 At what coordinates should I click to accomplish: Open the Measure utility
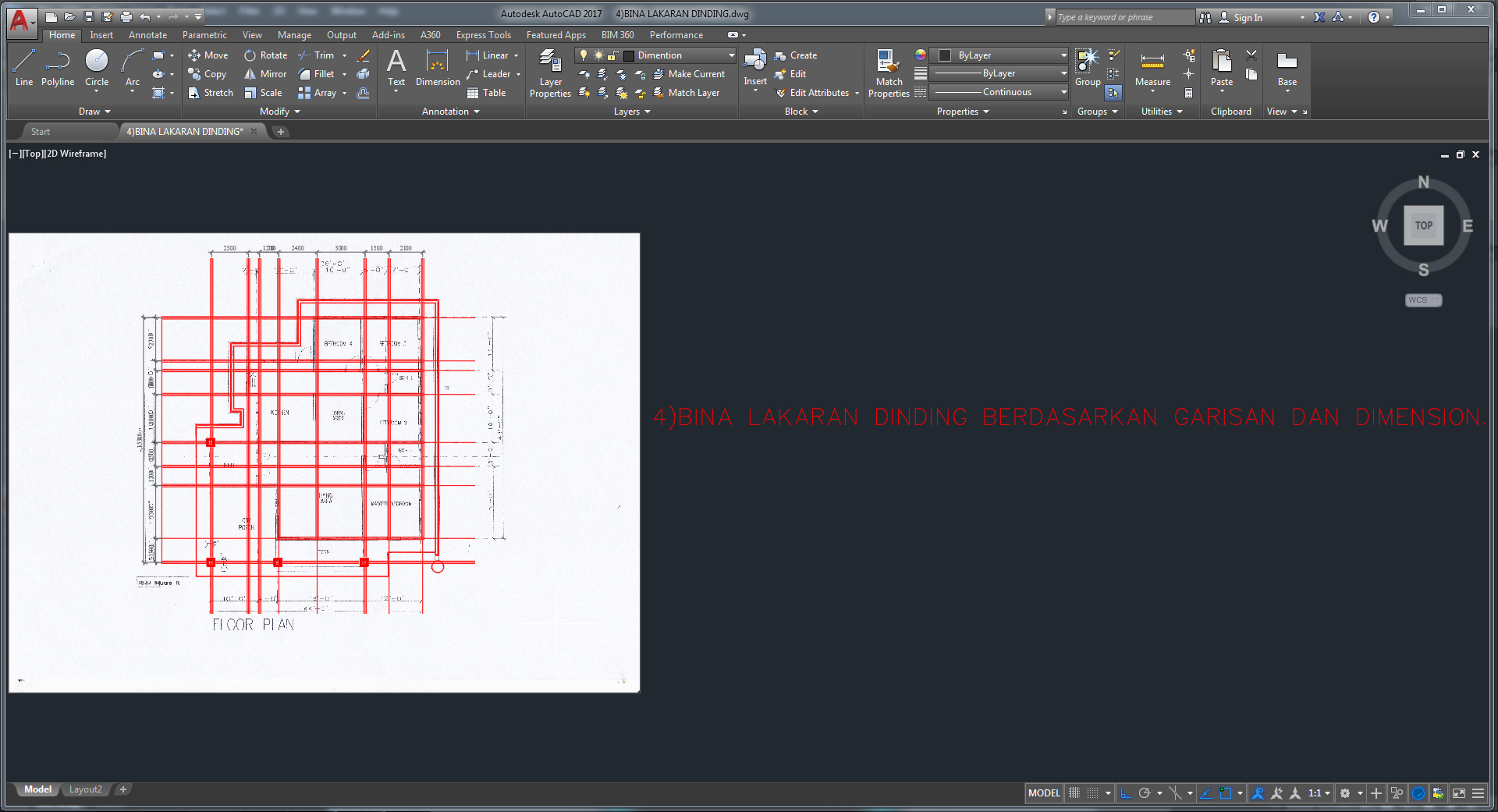(1152, 68)
